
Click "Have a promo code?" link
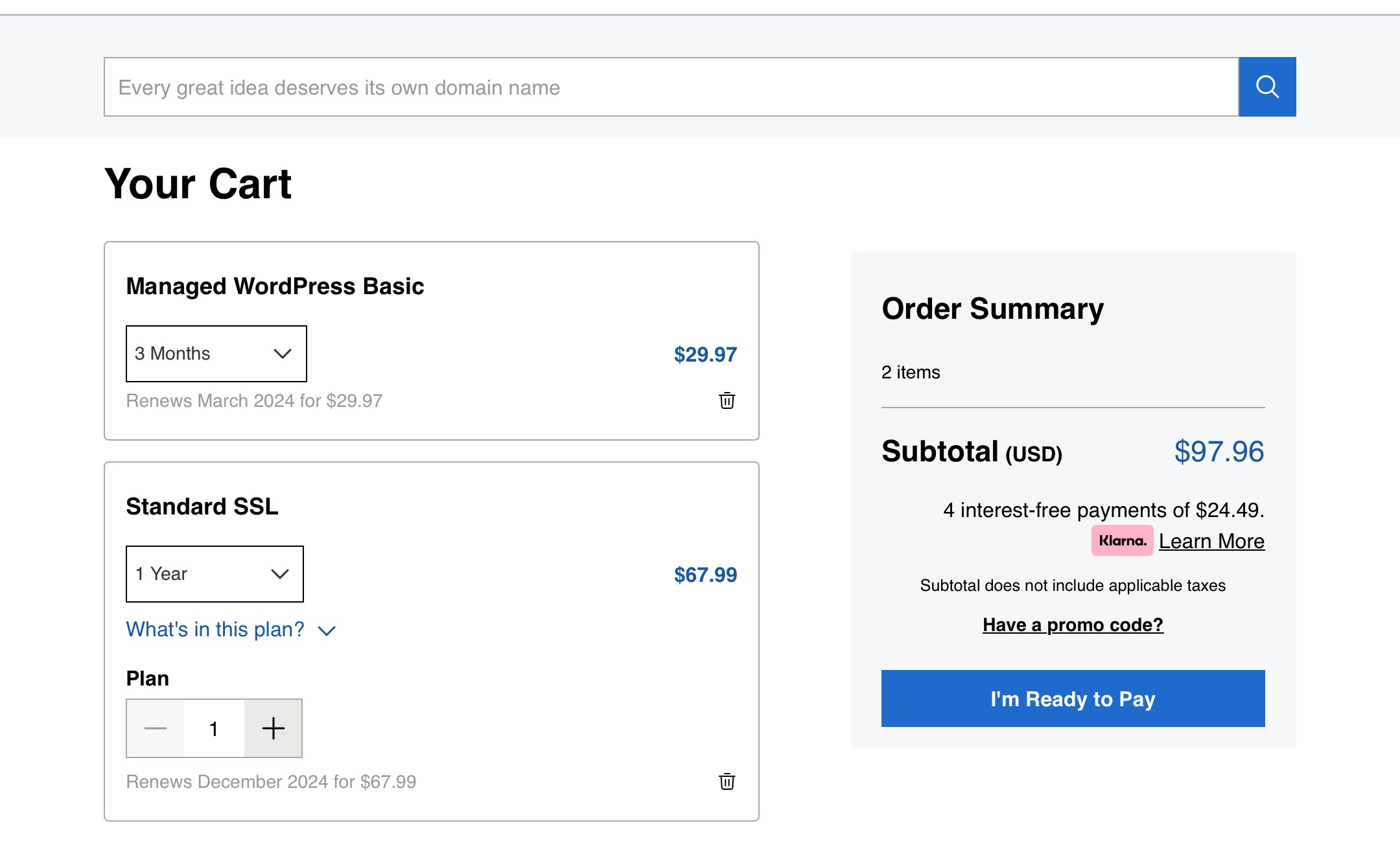[1073, 625]
